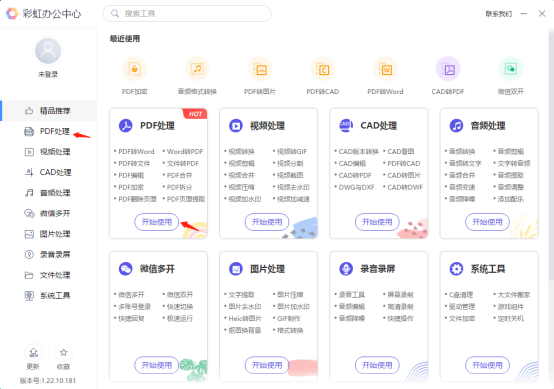554x389 pixels.
Task: Open the 视频压缩 item
Action: click(x=241, y=187)
